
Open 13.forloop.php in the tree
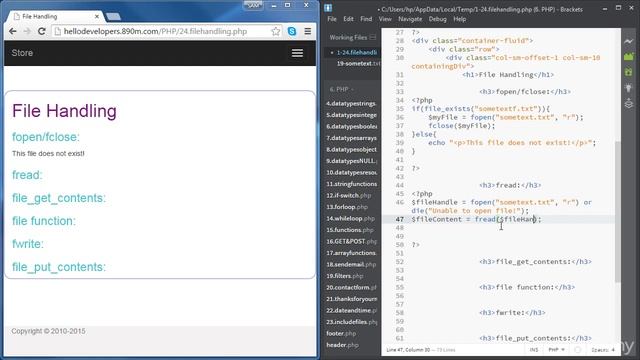pos(347,207)
